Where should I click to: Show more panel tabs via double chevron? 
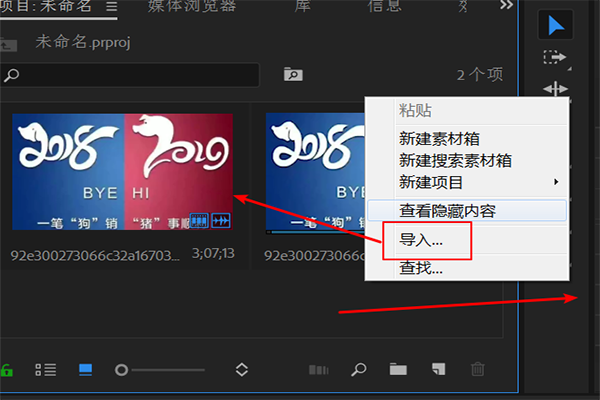point(506,5)
